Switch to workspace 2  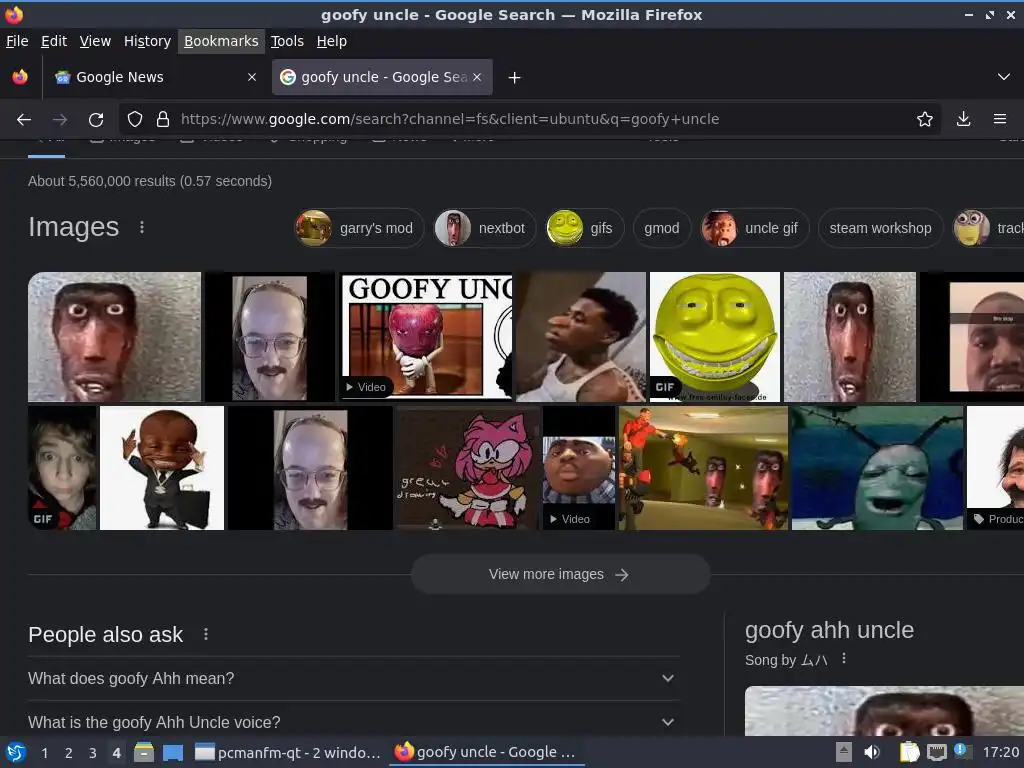pyautogui.click(x=69, y=753)
